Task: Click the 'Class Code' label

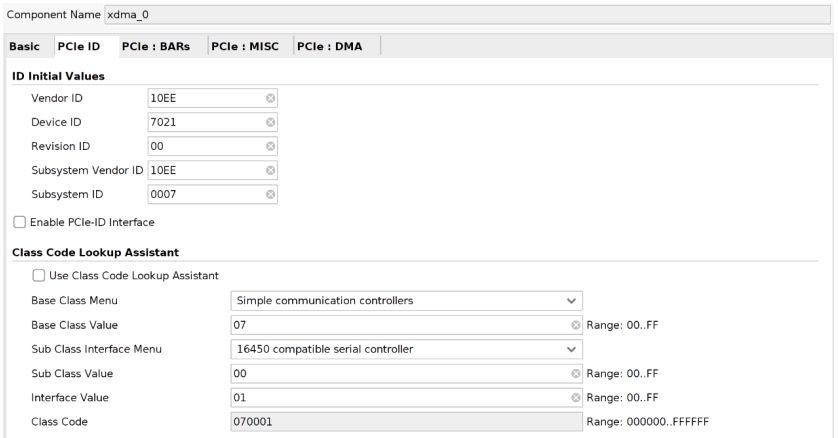Action: tap(59, 422)
